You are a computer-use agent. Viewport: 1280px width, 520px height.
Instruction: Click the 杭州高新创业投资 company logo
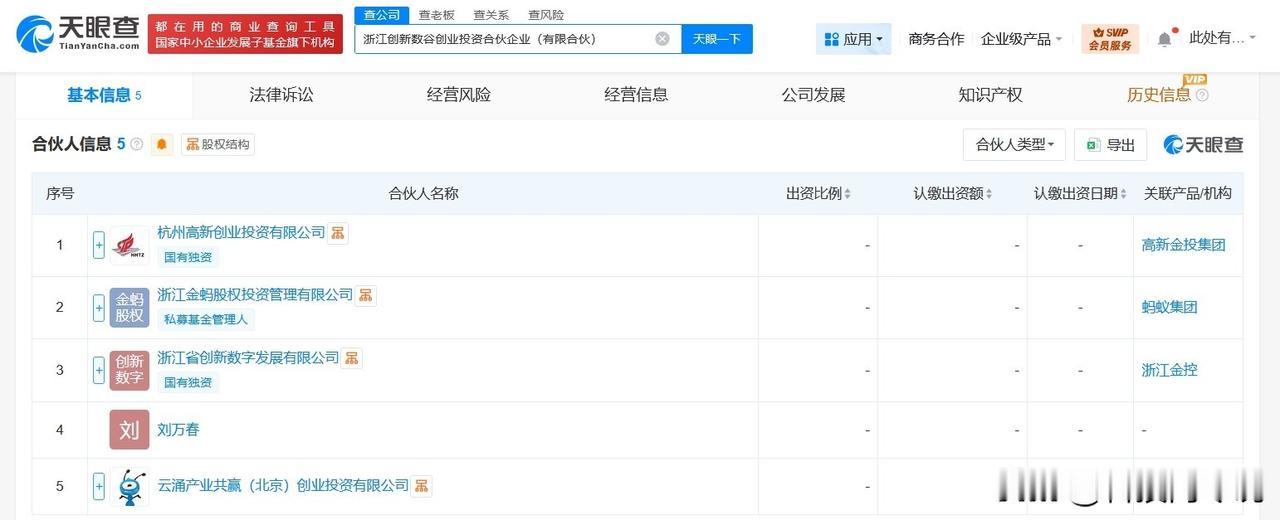point(129,245)
